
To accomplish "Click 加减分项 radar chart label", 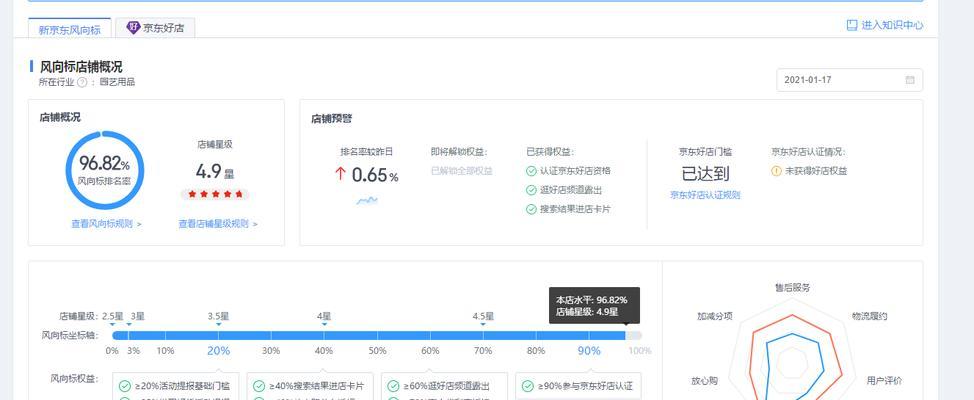I will pyautogui.click(x=715, y=316).
